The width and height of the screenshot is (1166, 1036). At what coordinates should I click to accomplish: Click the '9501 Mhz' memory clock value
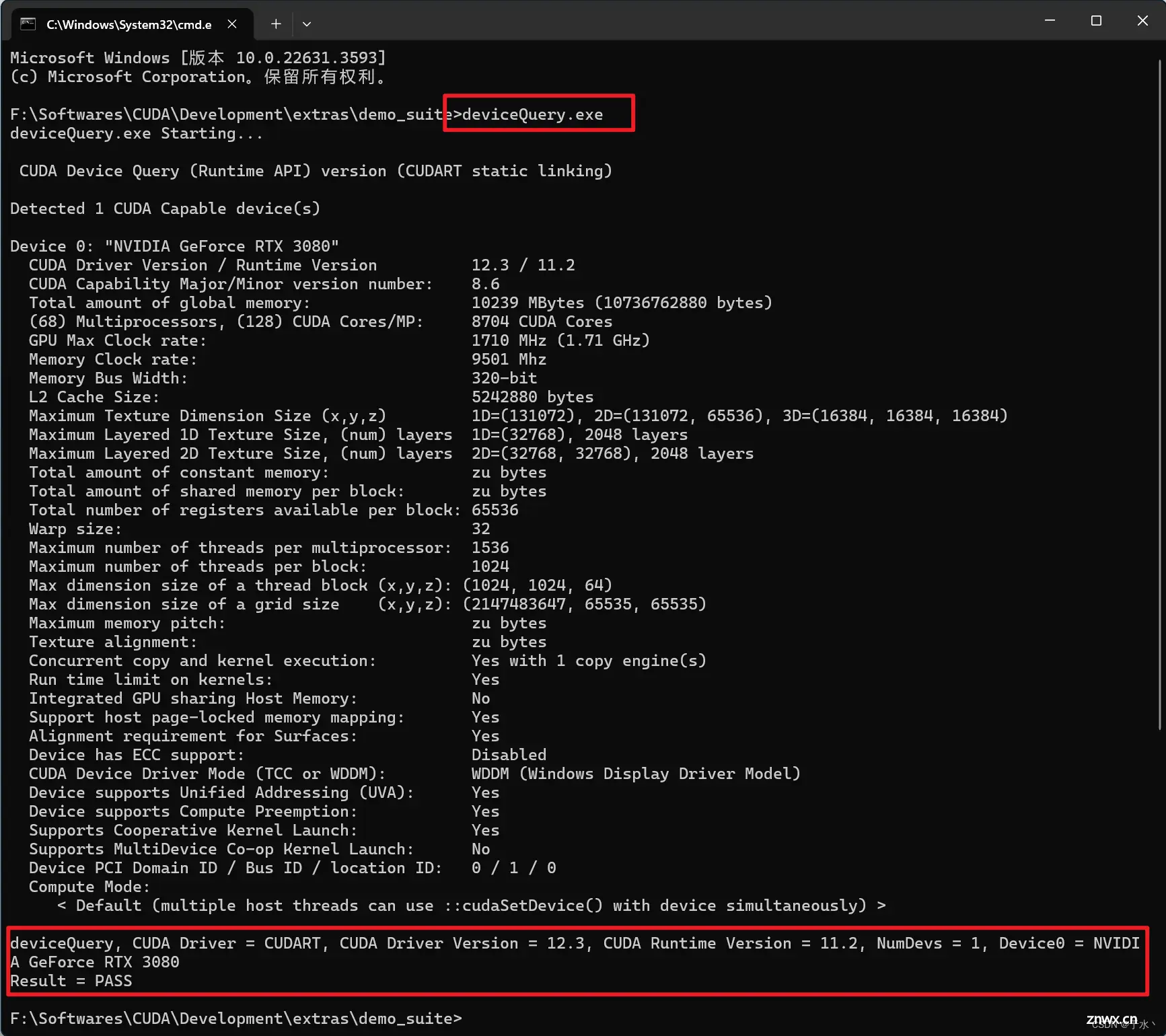click(509, 359)
